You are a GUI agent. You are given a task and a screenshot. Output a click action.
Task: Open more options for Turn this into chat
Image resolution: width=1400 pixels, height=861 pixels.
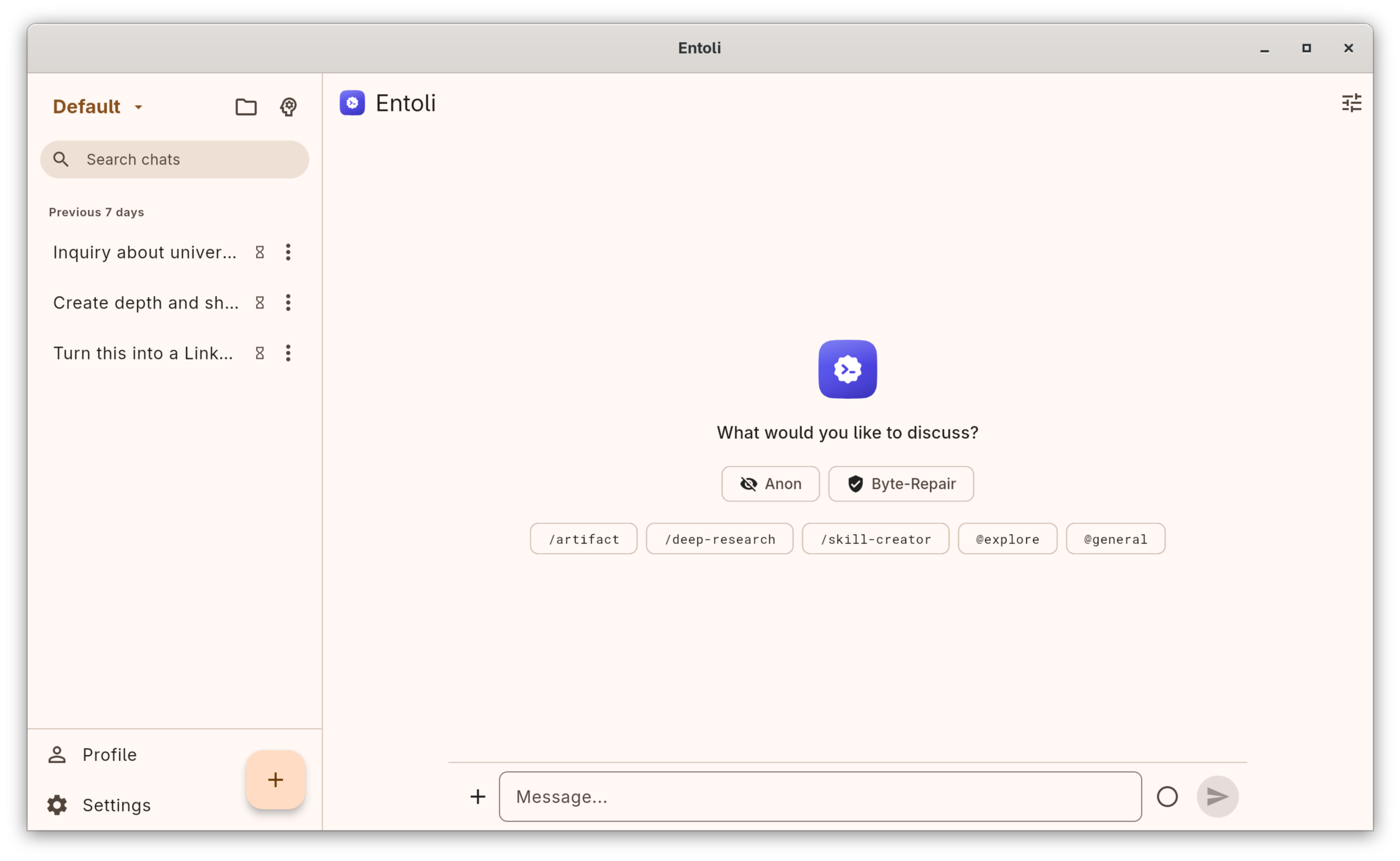[288, 353]
